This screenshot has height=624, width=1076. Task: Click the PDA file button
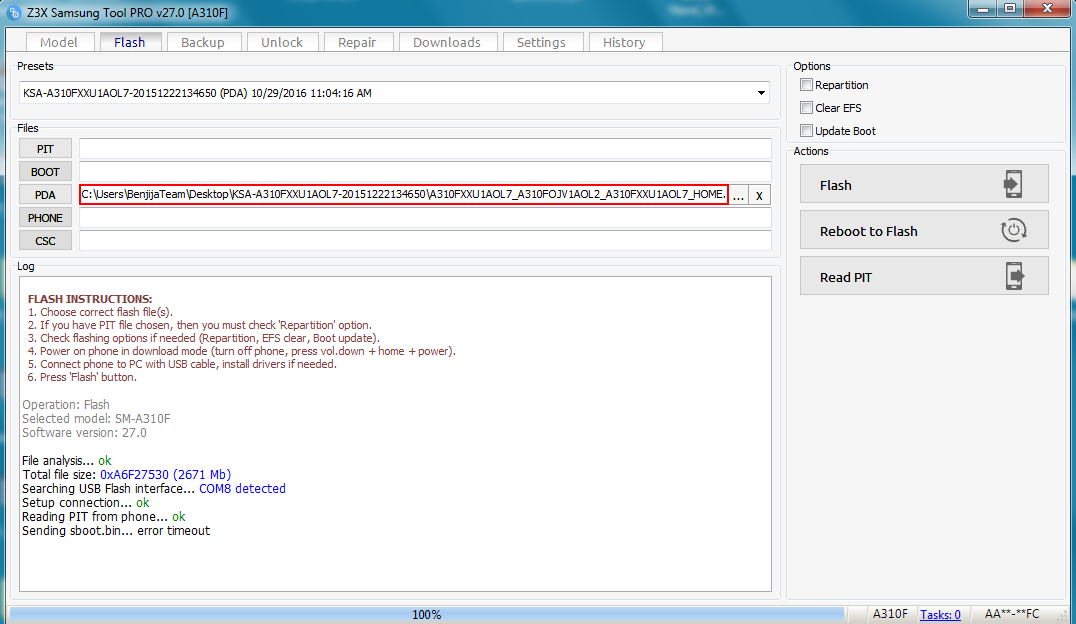click(x=45, y=195)
